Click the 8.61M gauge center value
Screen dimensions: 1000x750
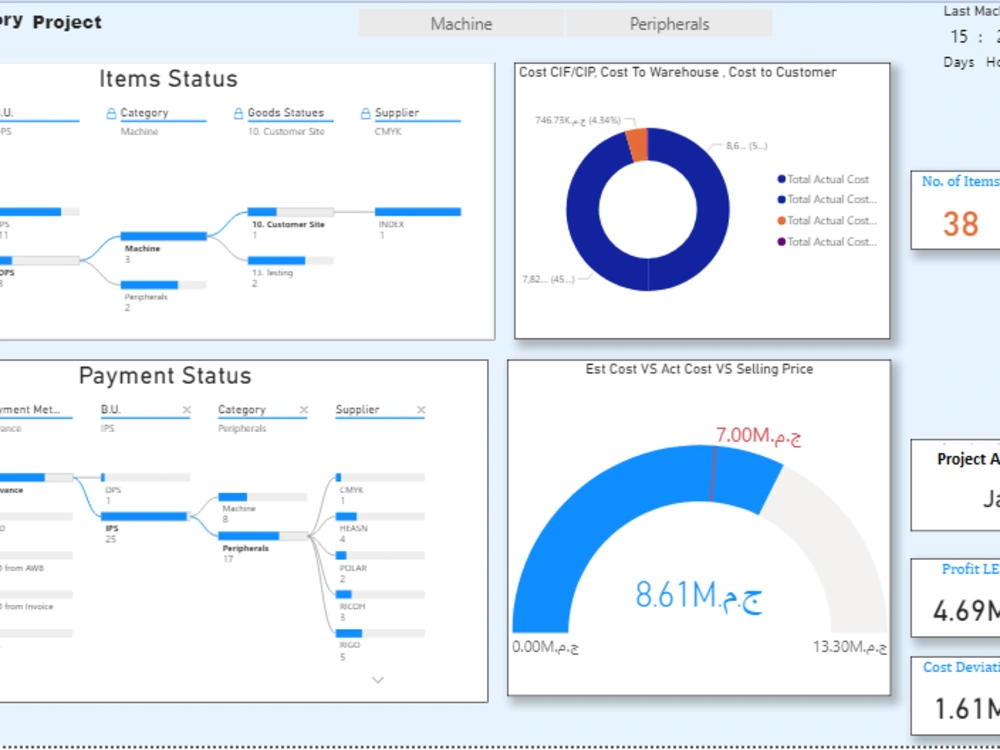coord(698,596)
